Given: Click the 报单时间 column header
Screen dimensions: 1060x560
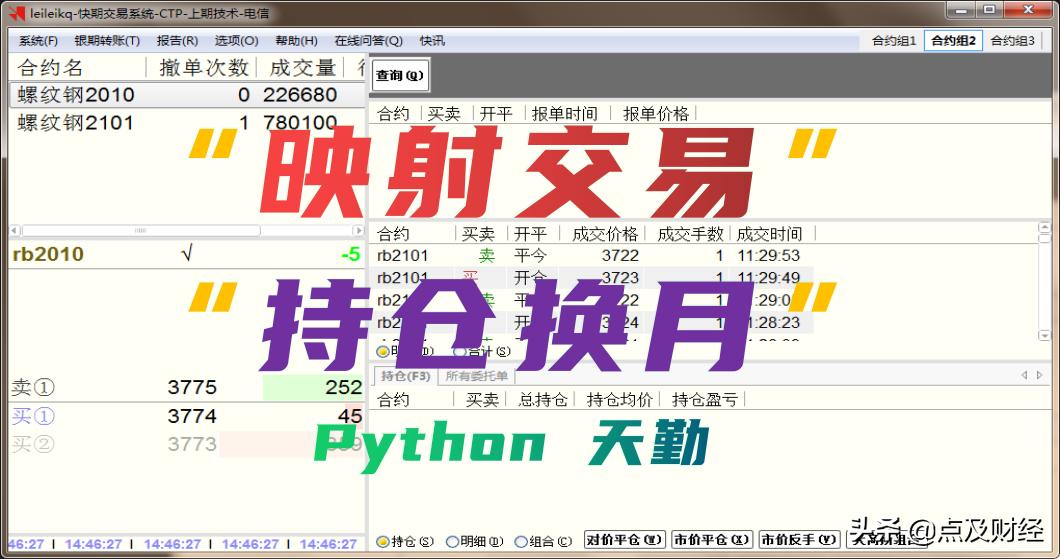Looking at the screenshot, I should tap(564, 114).
